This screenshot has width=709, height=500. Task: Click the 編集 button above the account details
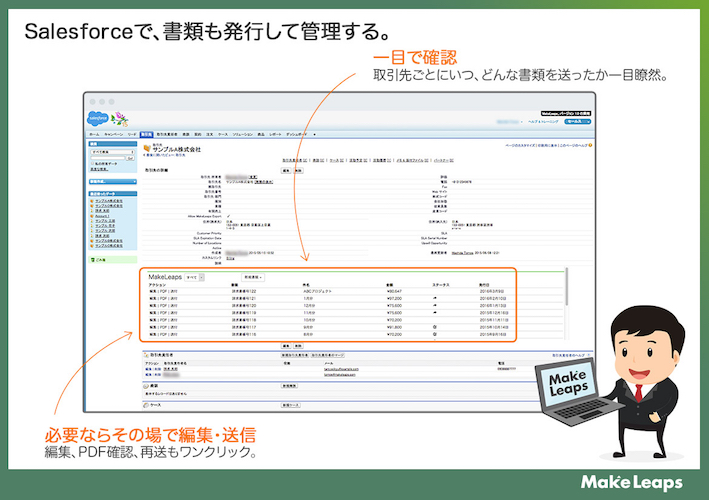coord(286,170)
